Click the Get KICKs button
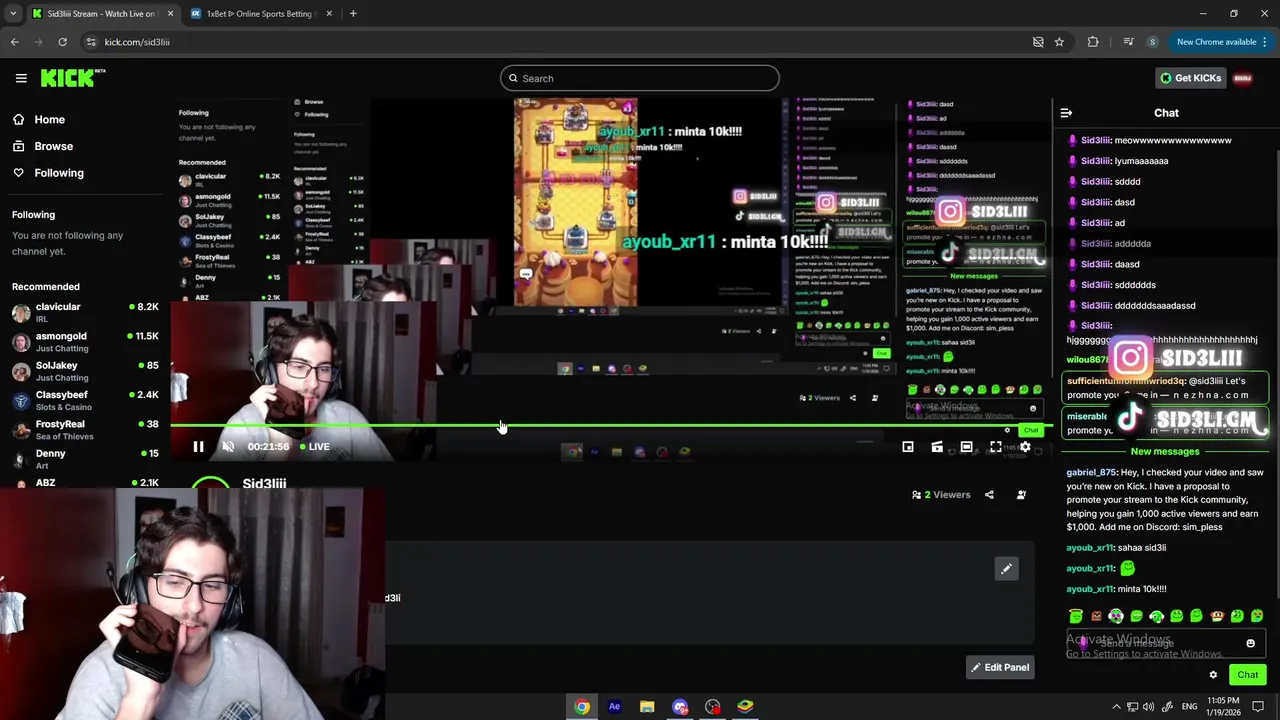The width and height of the screenshot is (1280, 720). 1190,78
